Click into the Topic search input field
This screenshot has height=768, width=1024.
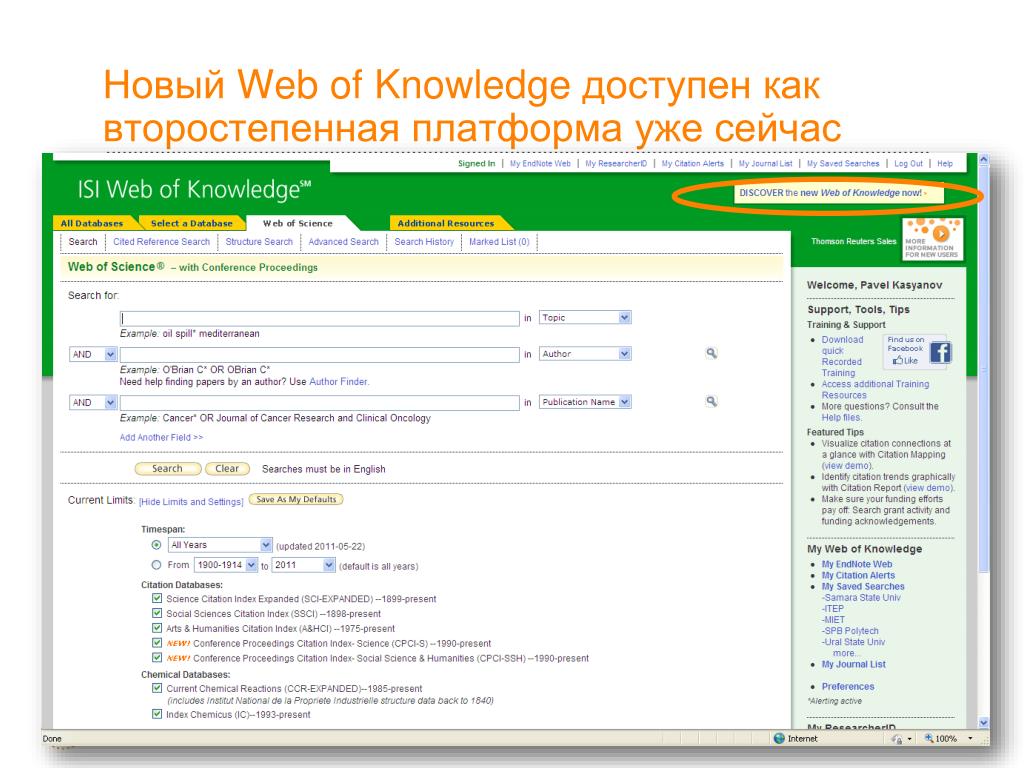pos(319,318)
